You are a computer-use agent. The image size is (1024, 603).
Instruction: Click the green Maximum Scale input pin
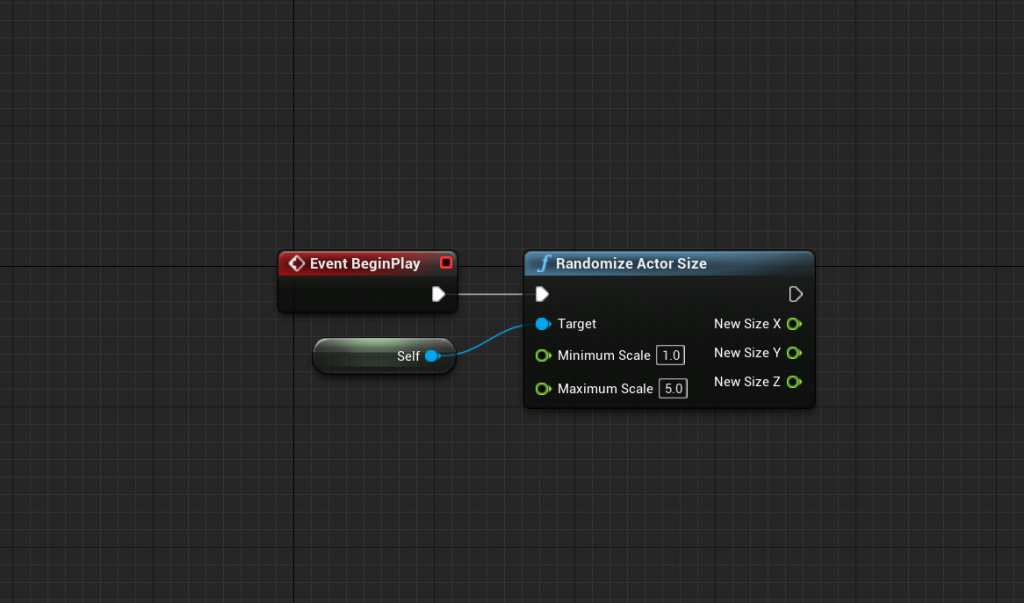tap(542, 388)
